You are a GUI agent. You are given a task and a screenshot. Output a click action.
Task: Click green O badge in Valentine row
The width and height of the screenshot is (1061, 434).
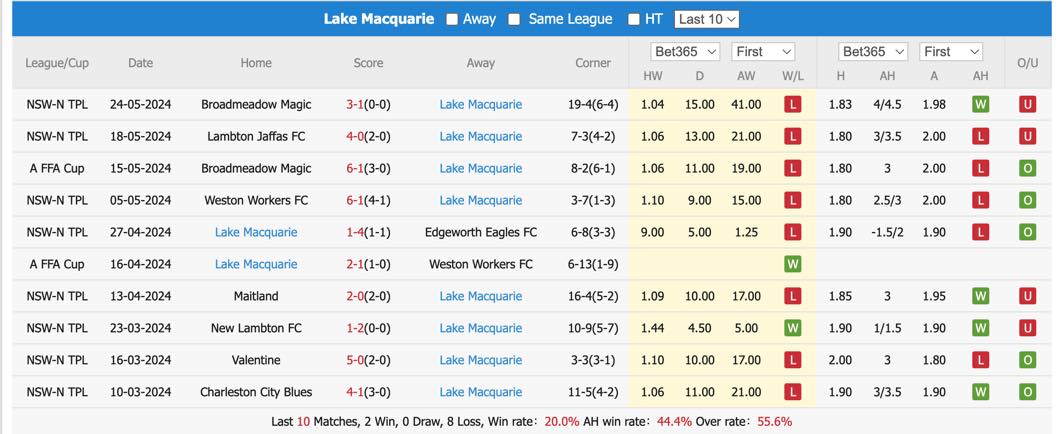click(x=1027, y=360)
